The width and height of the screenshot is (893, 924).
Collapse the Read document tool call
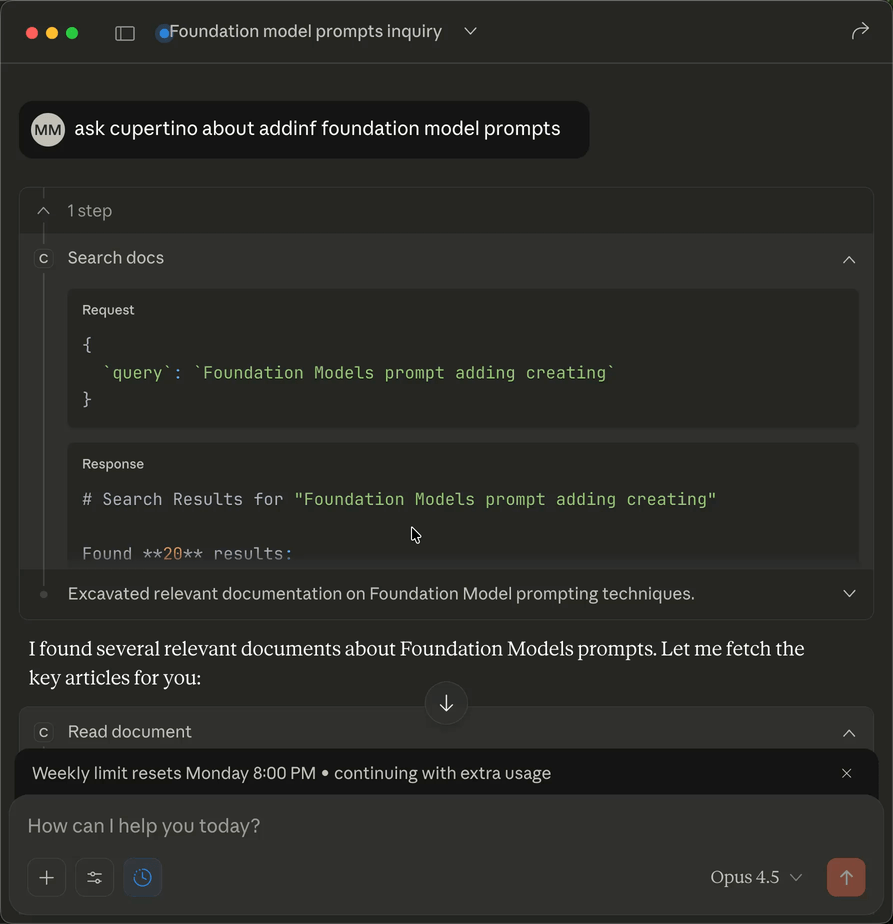coord(849,733)
